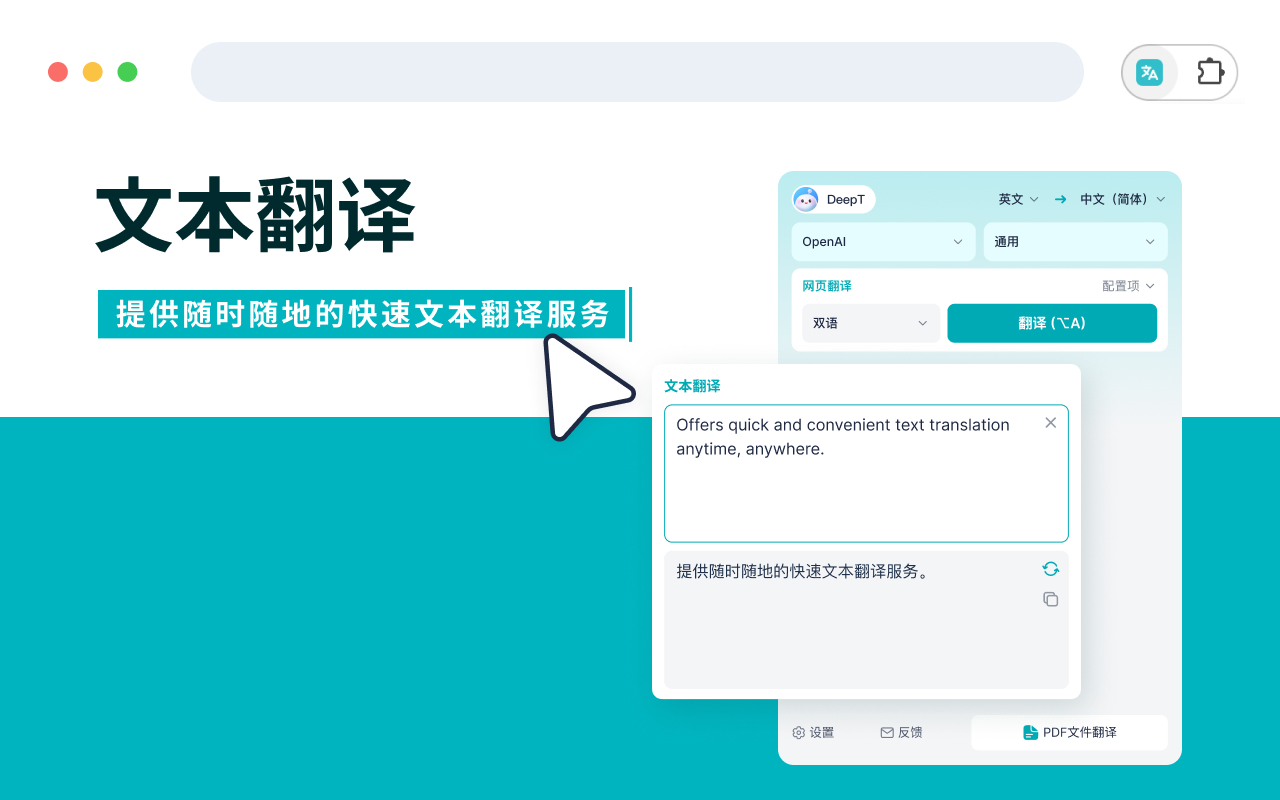Click the PDF文件翻译 button
The width and height of the screenshot is (1280, 800).
click(1069, 732)
